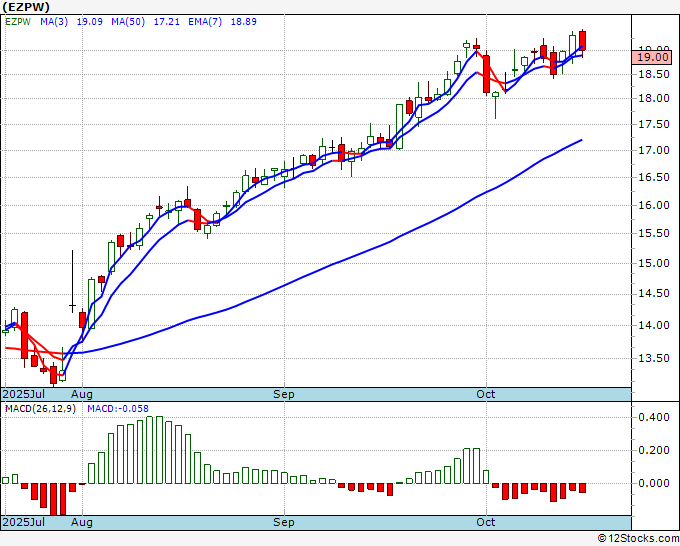Click the 14.00 price axis label
Image resolution: width=680 pixels, height=546 pixels.
[654, 325]
